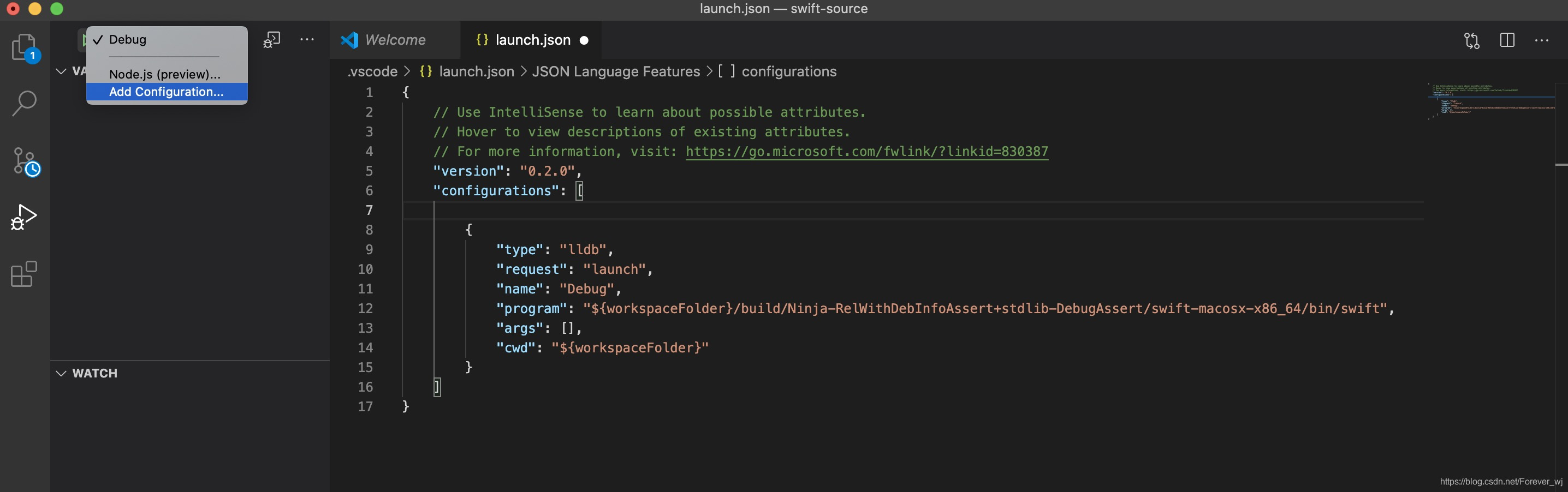Select the Debug configuration entry
The width and height of the screenshot is (1568, 492).
click(x=167, y=39)
